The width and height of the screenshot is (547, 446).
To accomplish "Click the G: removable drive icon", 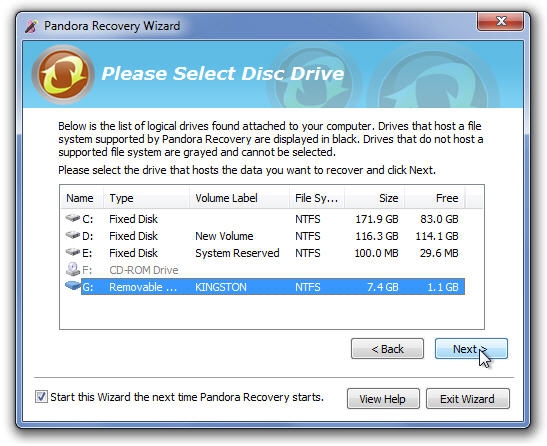I will (73, 286).
